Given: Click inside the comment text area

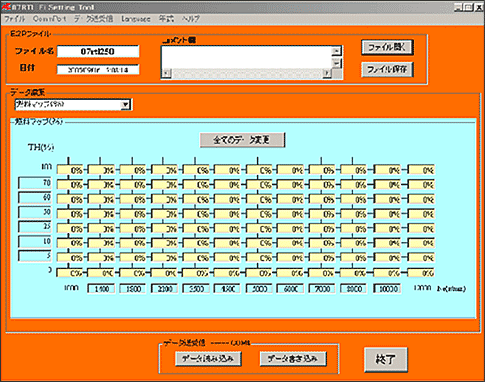Looking at the screenshot, I should (x=247, y=57).
